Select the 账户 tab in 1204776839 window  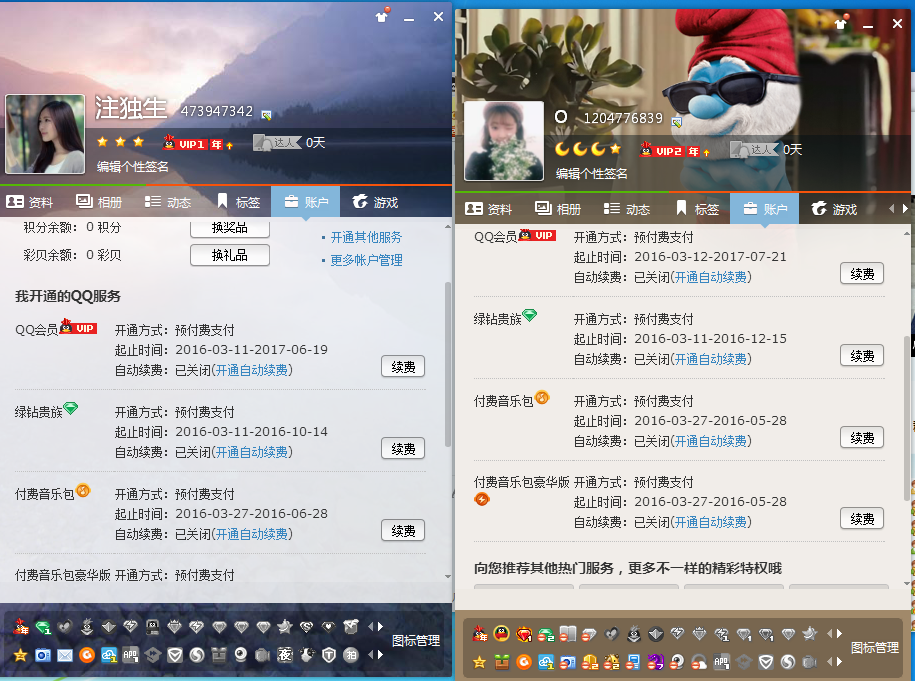[x=764, y=209]
